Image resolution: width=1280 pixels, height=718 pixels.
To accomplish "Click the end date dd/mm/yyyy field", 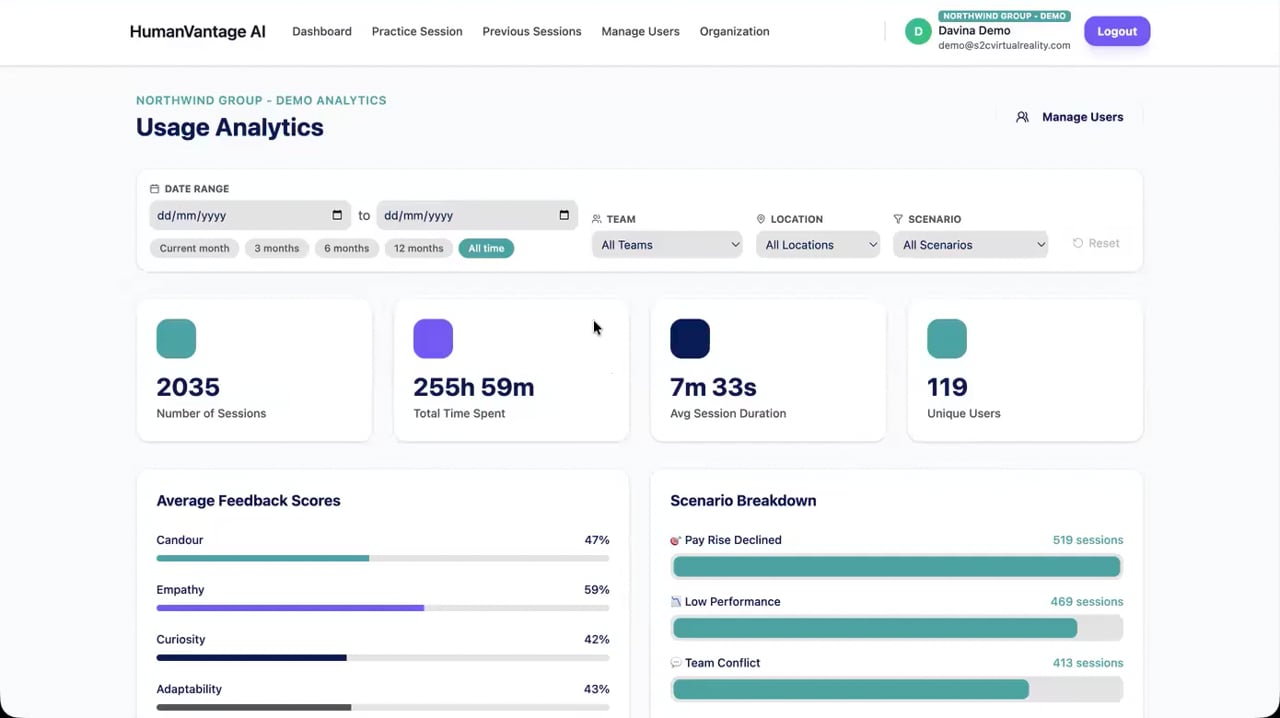I will [477, 215].
